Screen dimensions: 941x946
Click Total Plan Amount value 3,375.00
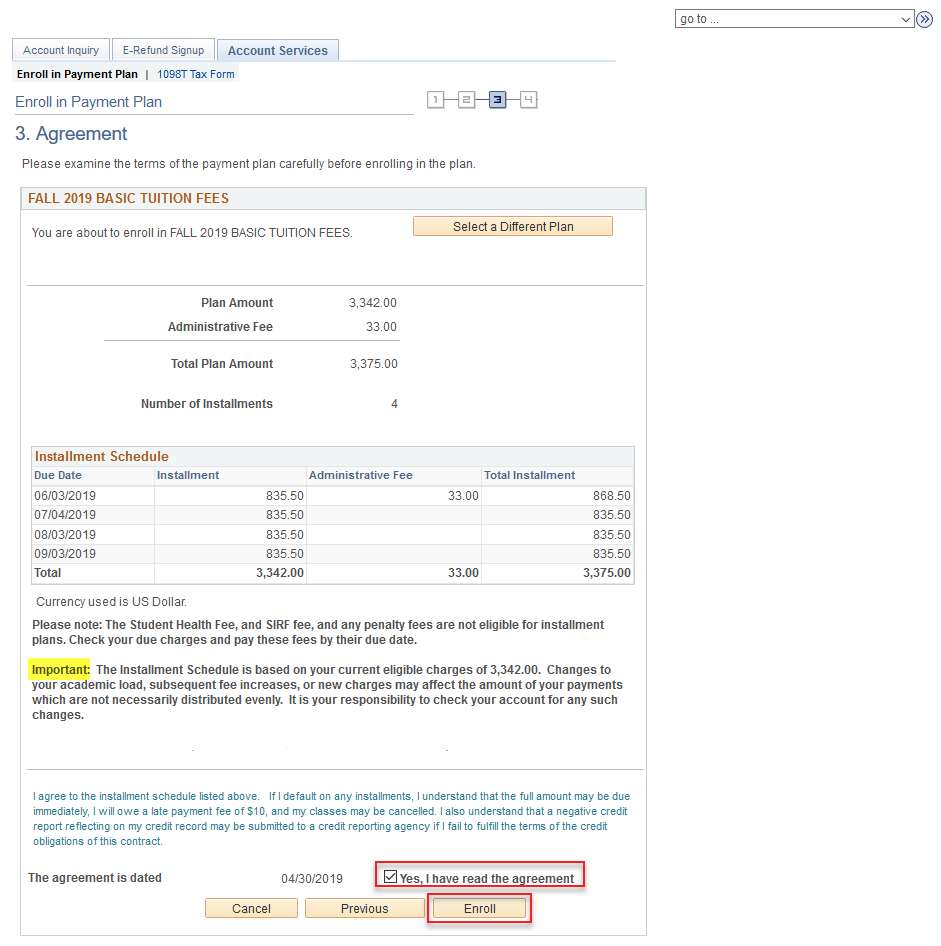374,364
